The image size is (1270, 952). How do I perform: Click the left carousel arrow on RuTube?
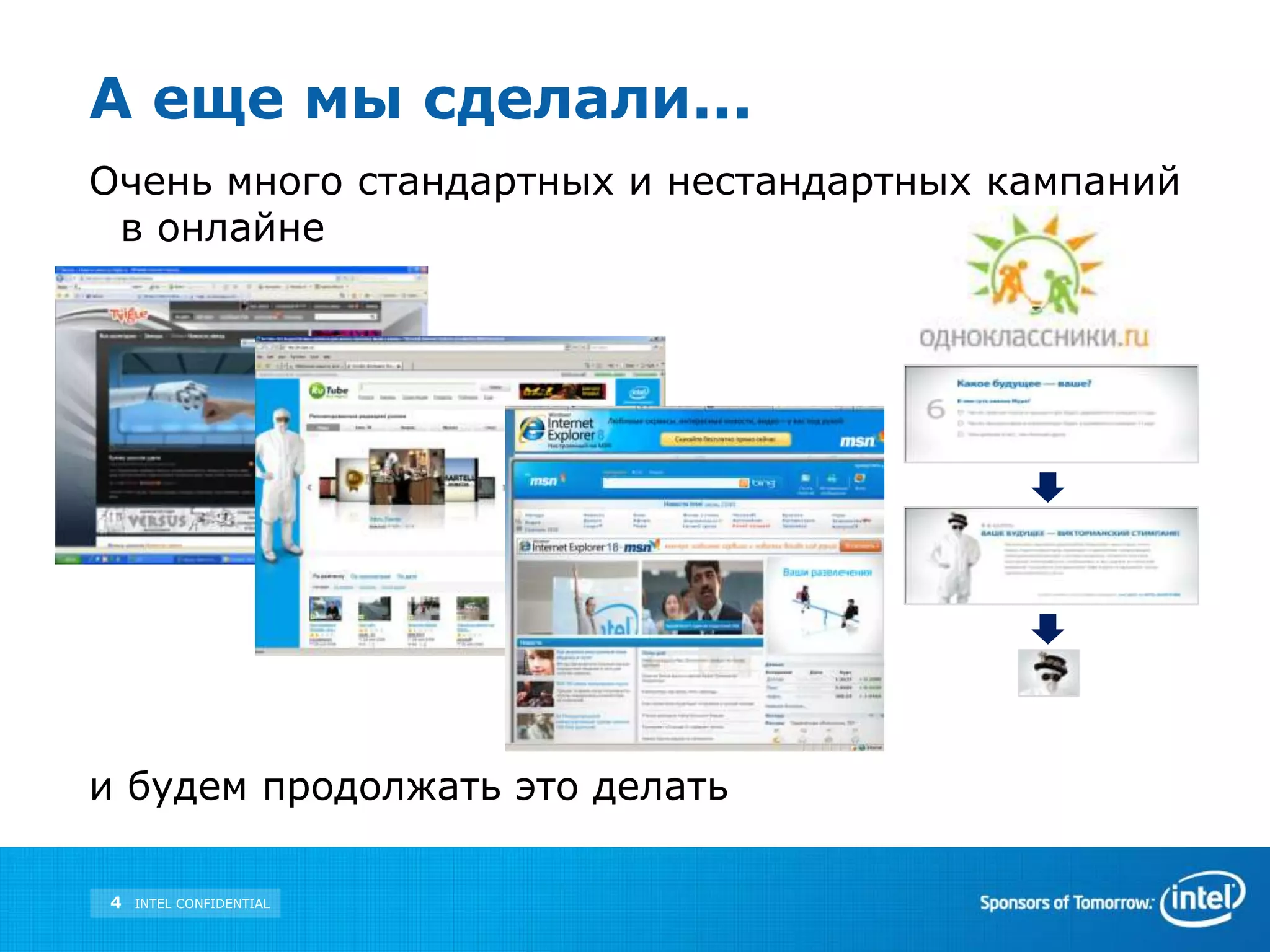(309, 488)
